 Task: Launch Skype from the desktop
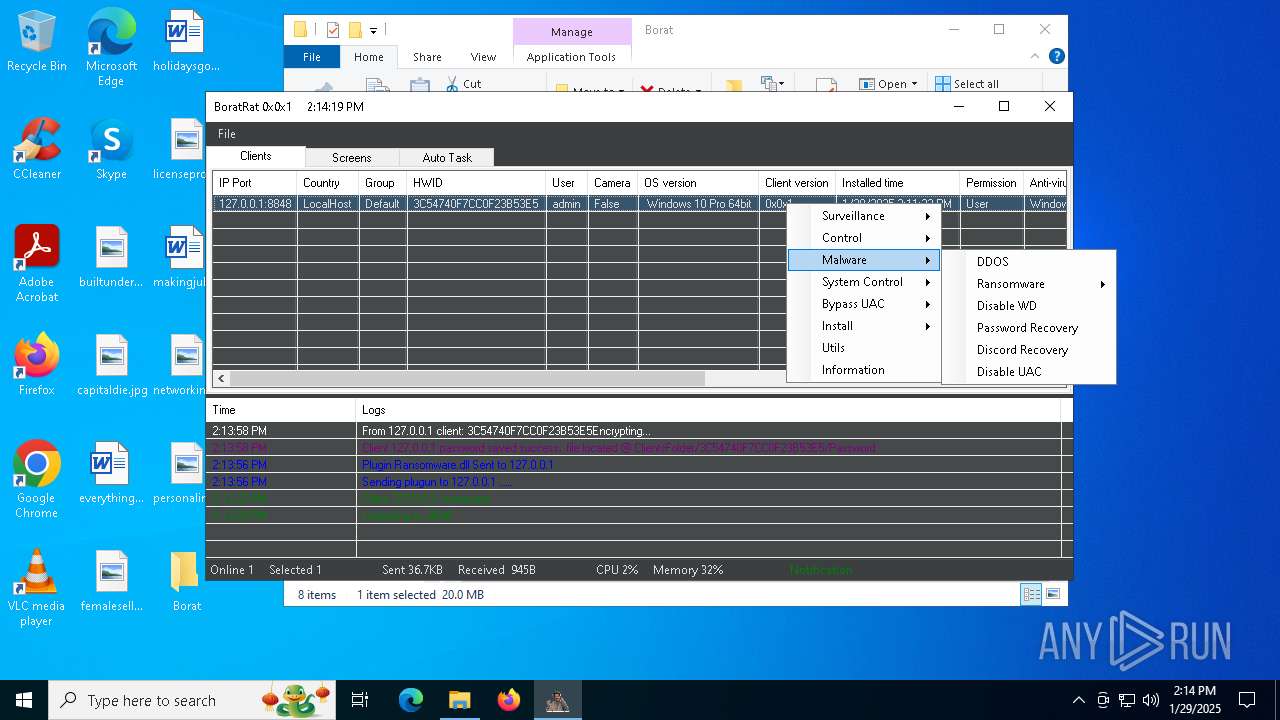click(x=111, y=149)
